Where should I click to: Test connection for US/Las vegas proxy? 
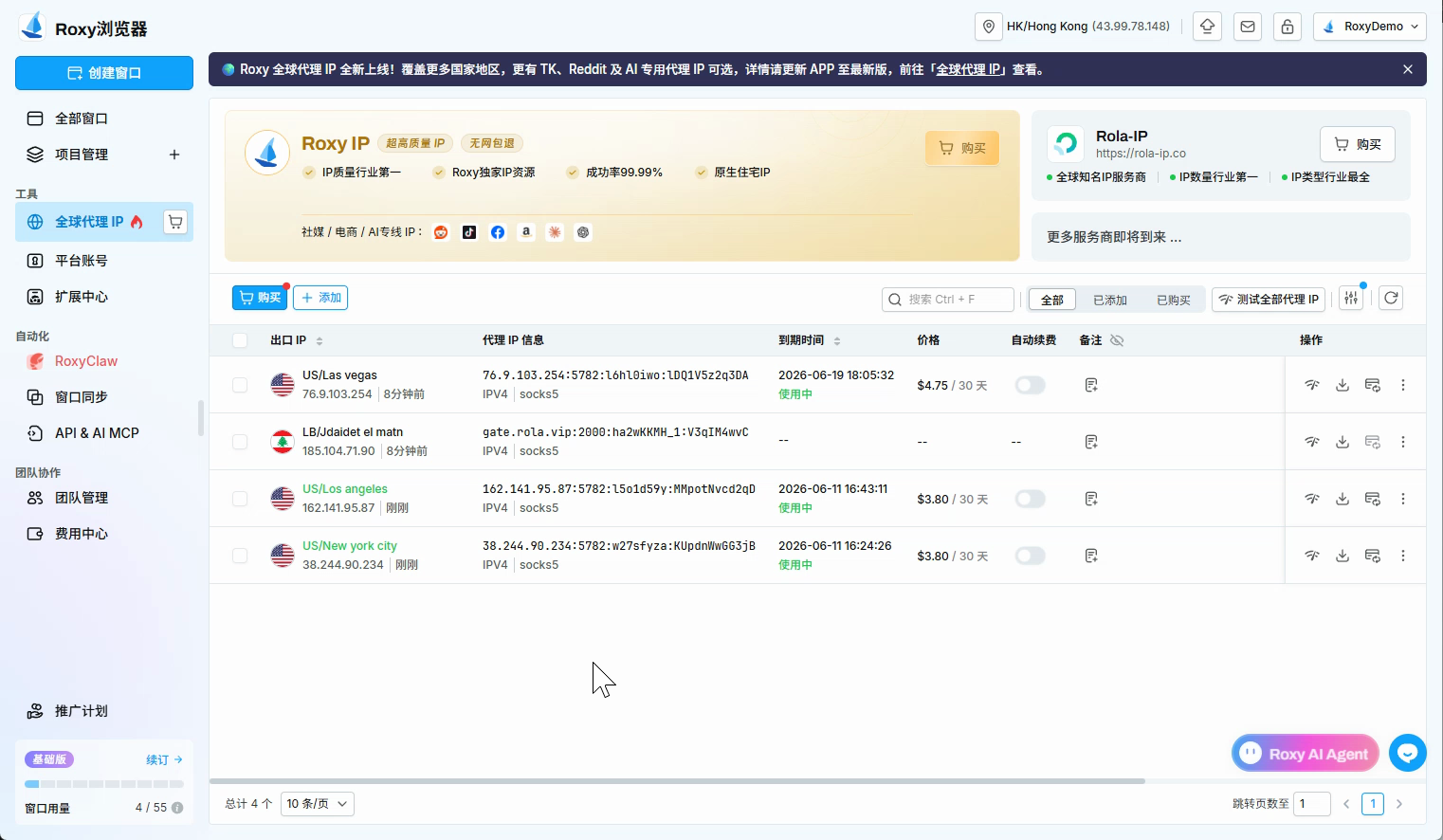(1312, 385)
